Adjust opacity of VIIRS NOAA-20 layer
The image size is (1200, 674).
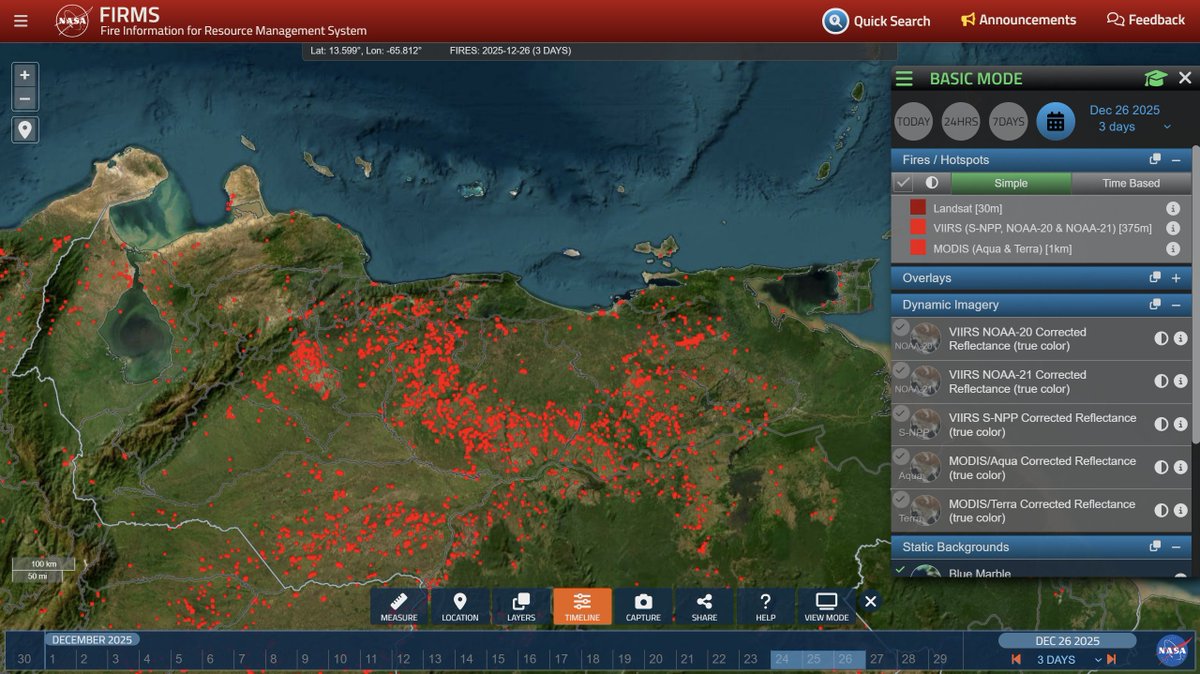pyautogui.click(x=1161, y=339)
